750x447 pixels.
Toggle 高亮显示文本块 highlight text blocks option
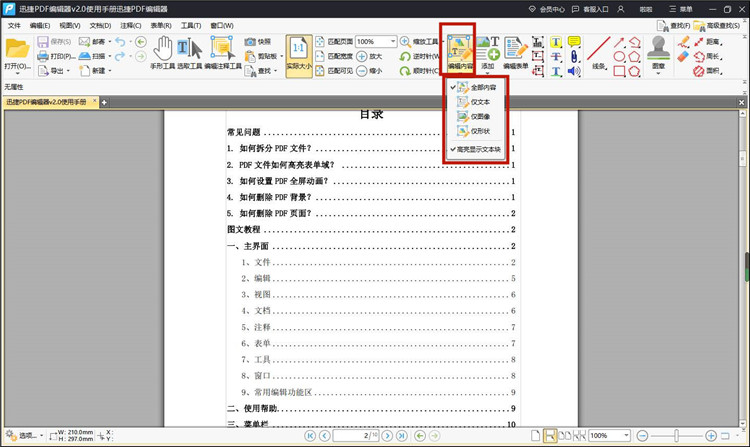click(x=475, y=149)
